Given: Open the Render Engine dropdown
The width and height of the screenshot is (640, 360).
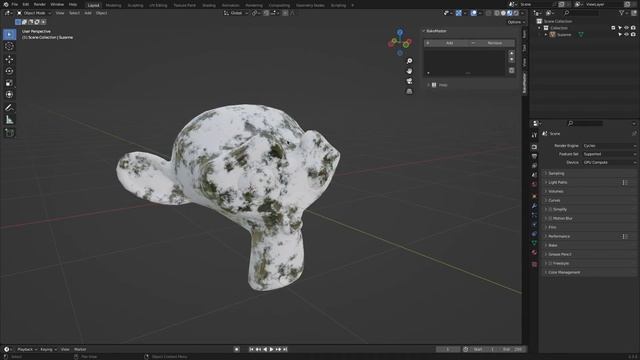Looking at the screenshot, I should coord(609,146).
